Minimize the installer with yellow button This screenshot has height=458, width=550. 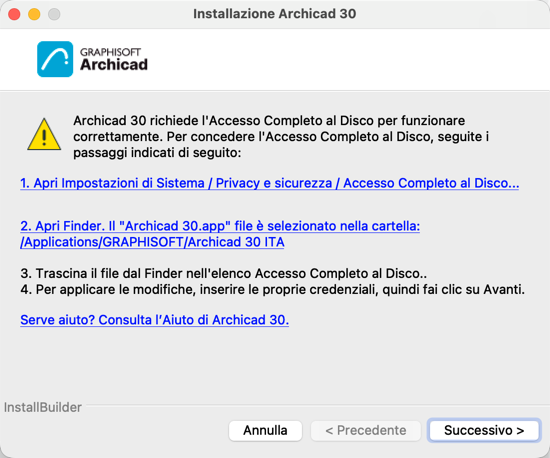(x=34, y=14)
